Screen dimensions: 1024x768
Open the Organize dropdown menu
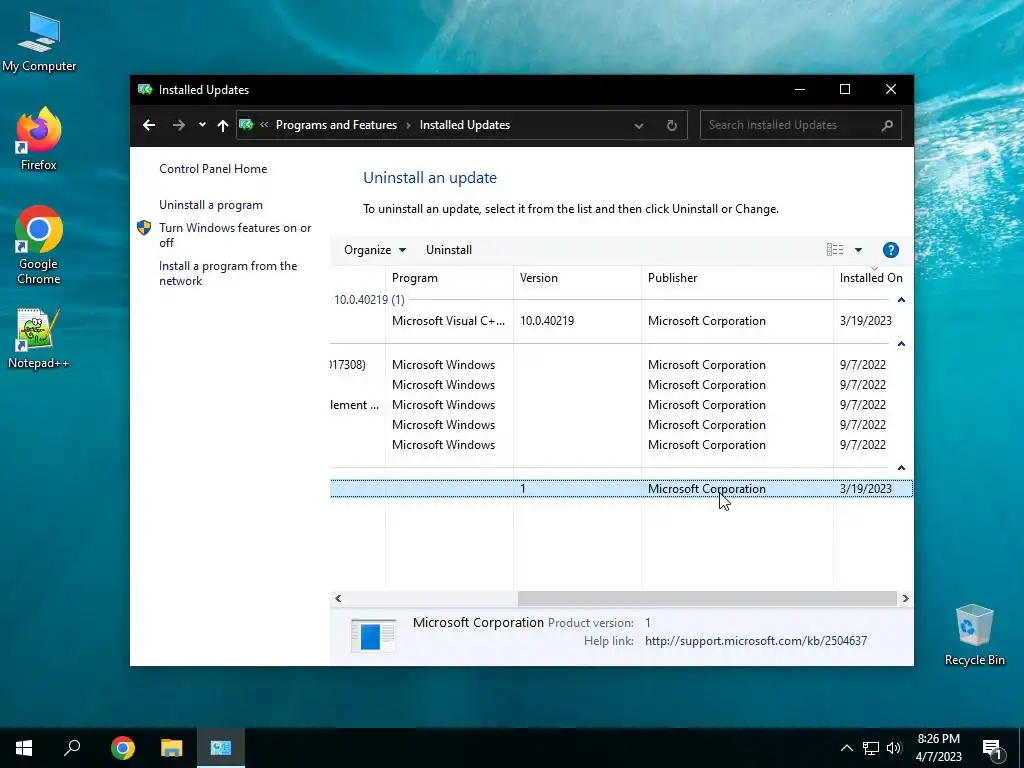(x=375, y=250)
